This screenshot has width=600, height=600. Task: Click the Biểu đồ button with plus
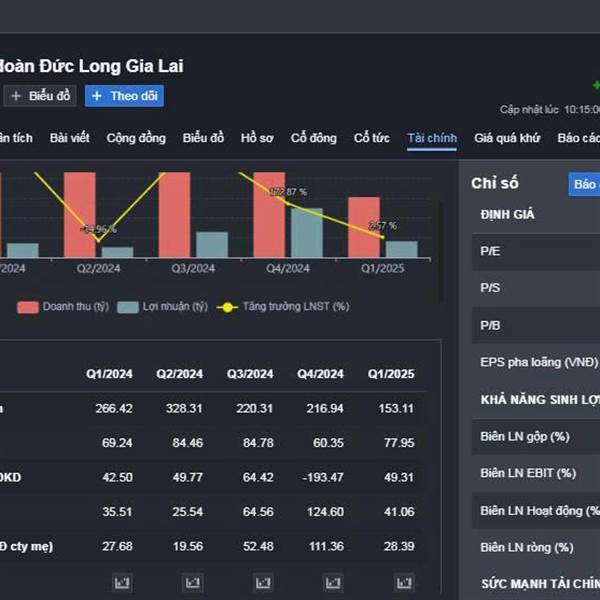[40, 96]
